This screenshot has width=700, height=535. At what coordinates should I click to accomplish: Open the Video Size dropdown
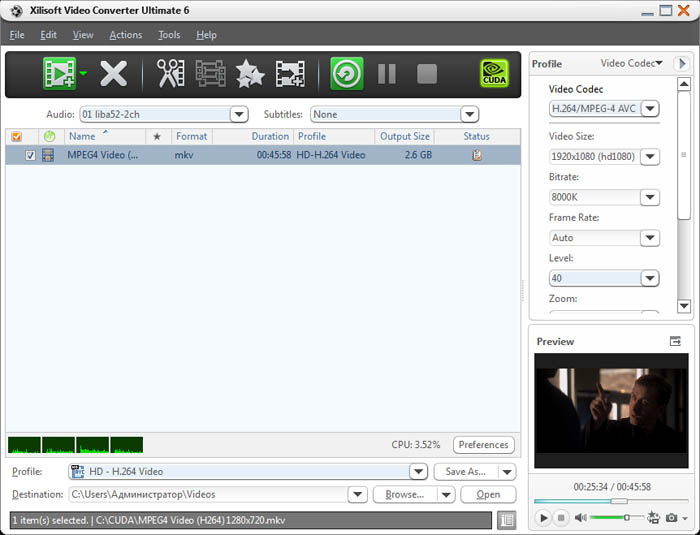tap(650, 156)
